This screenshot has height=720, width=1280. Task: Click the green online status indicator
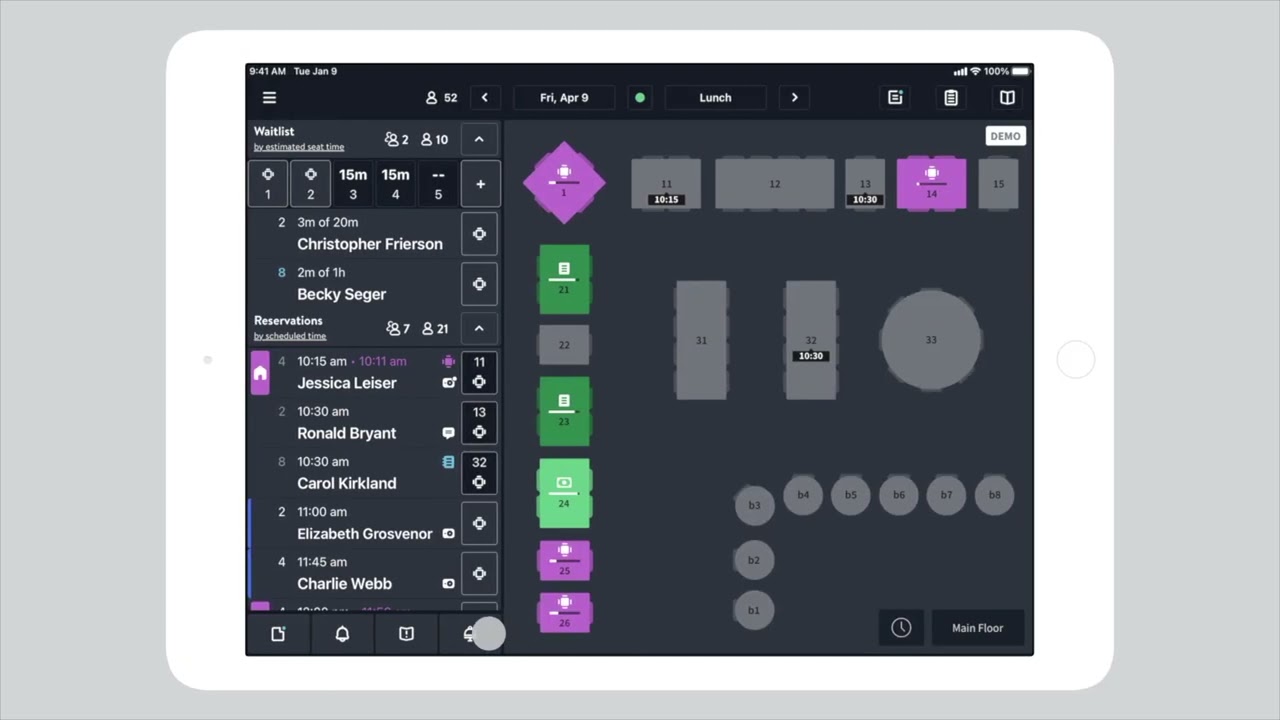pos(640,98)
